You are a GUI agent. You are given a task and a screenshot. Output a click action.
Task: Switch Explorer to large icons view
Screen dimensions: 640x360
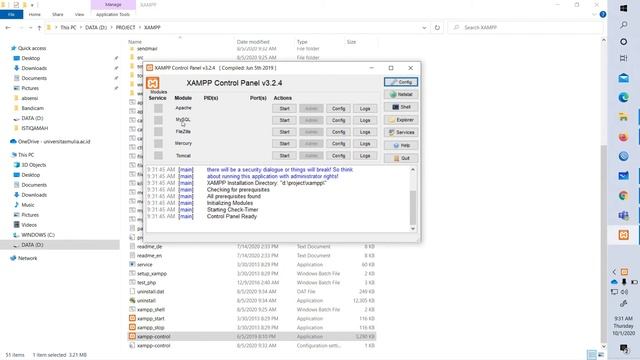tap(600, 355)
